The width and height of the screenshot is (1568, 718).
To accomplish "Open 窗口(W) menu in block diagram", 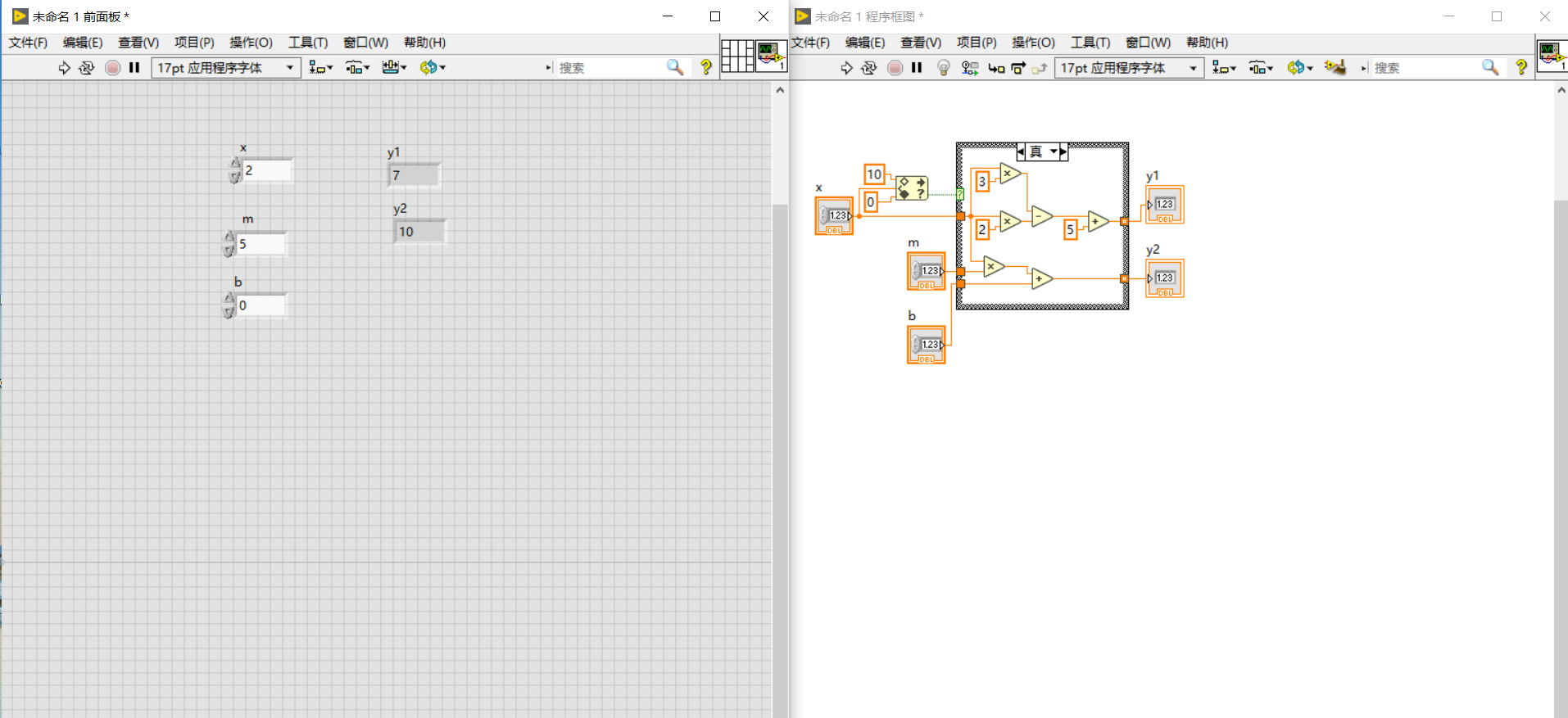I will pos(1148,43).
